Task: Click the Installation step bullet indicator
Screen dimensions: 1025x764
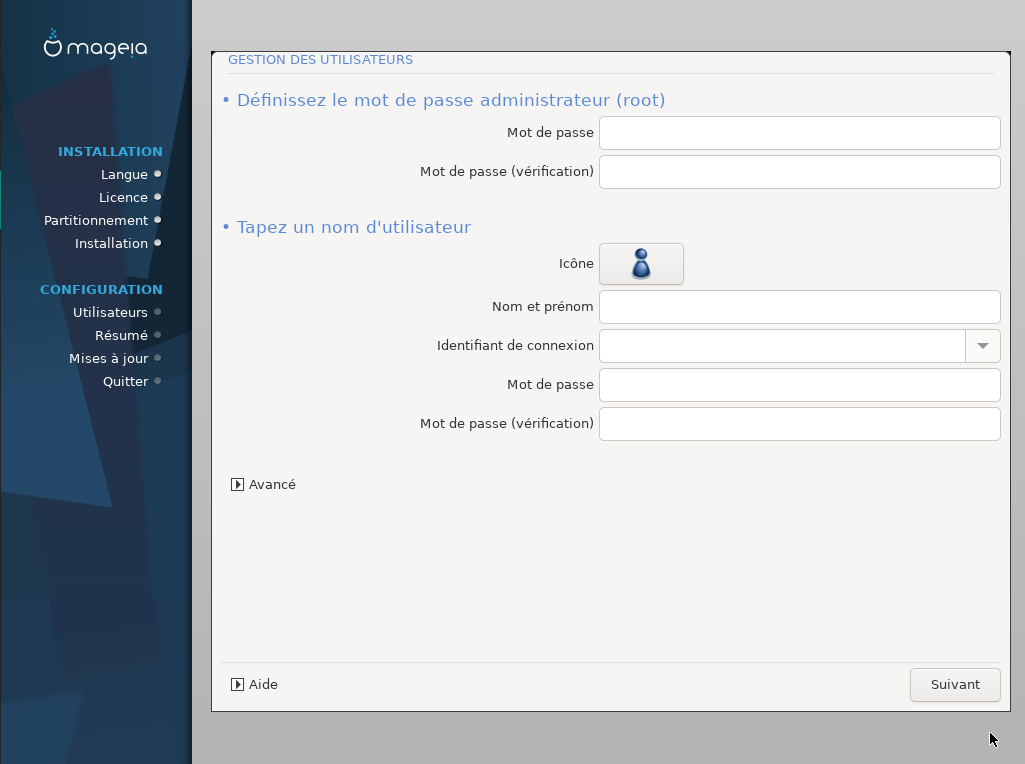Action: point(158,244)
